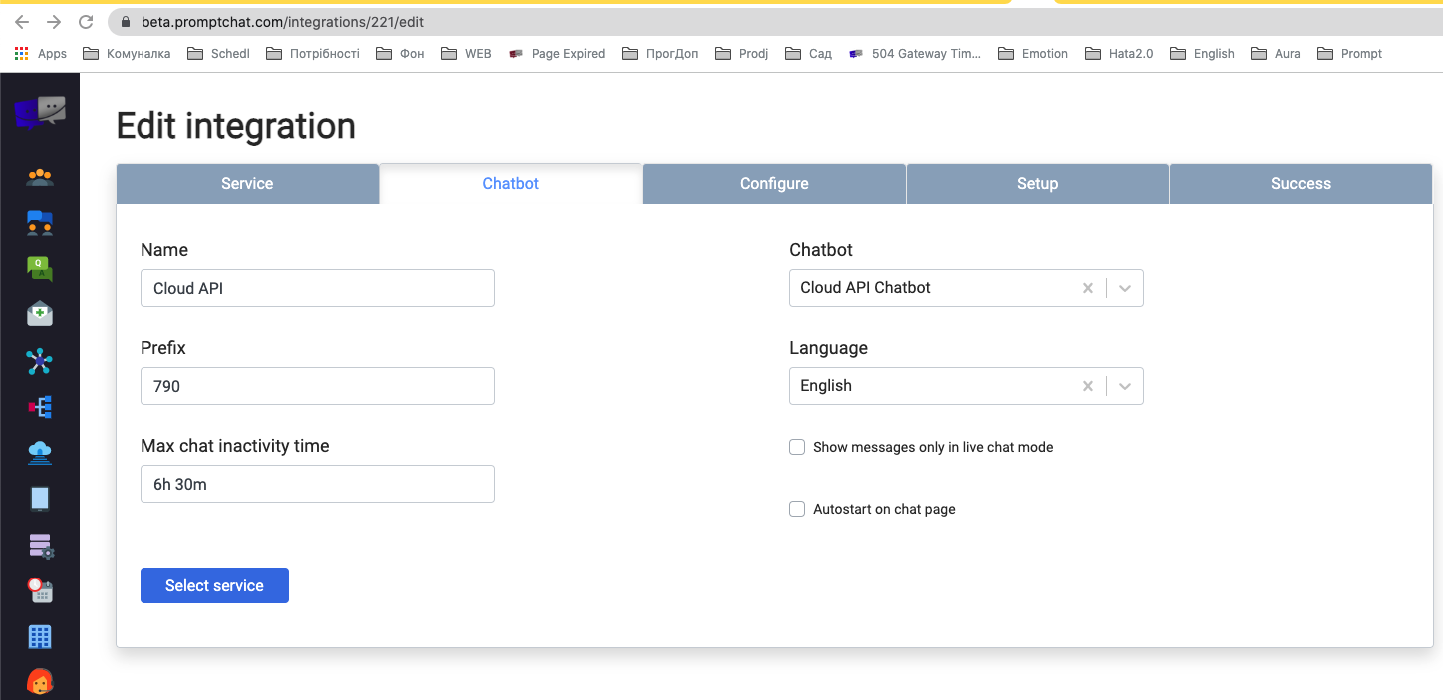
Task: Click the Select service button
Action: (215, 586)
